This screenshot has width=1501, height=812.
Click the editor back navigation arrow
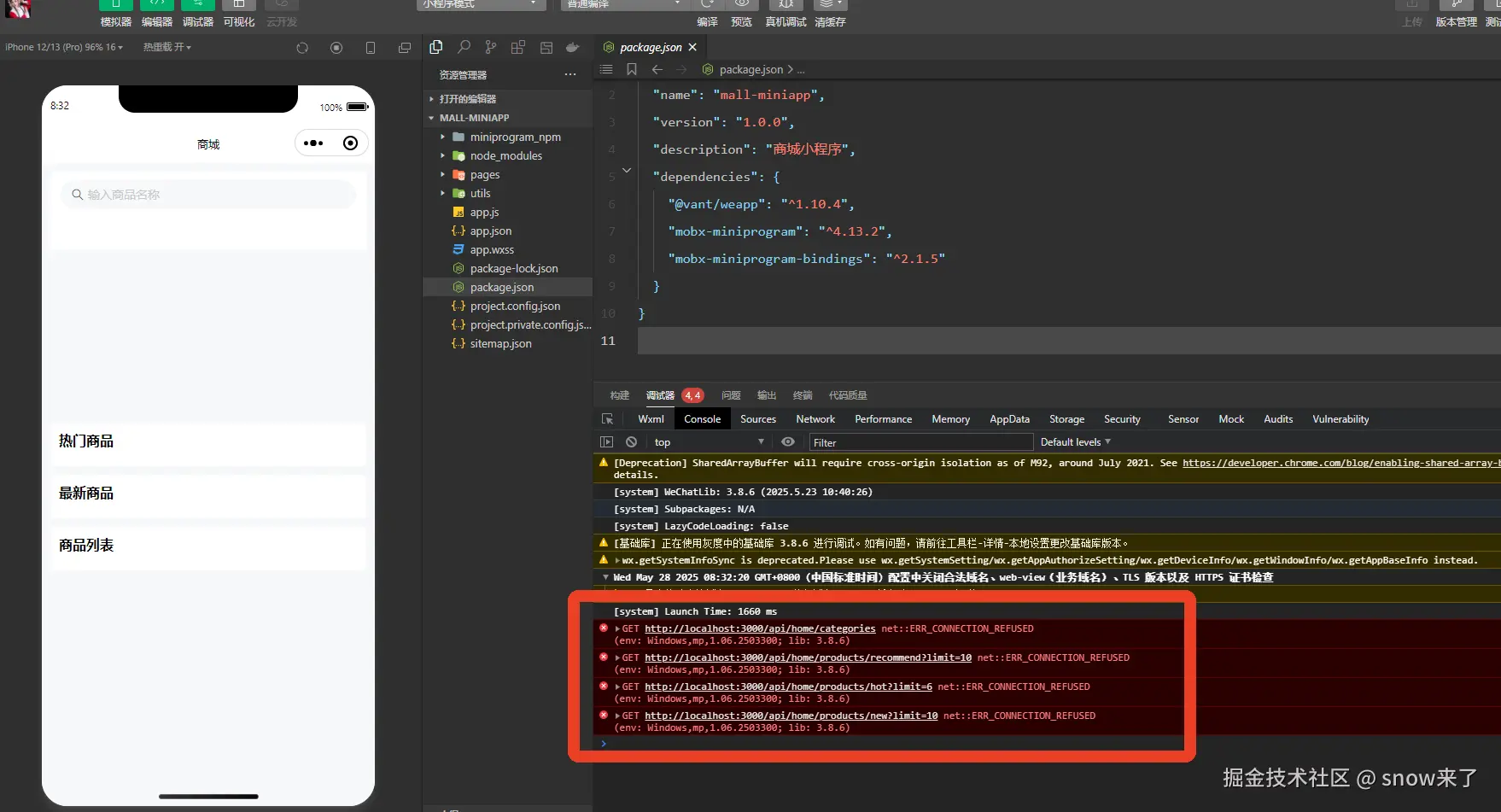(x=657, y=69)
